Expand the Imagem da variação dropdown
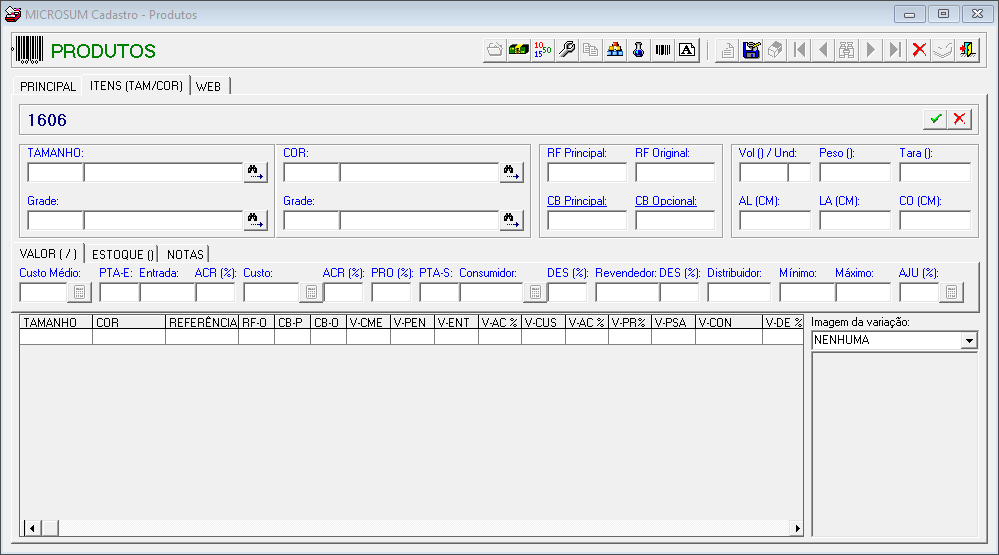The height and width of the screenshot is (555, 999). (969, 340)
